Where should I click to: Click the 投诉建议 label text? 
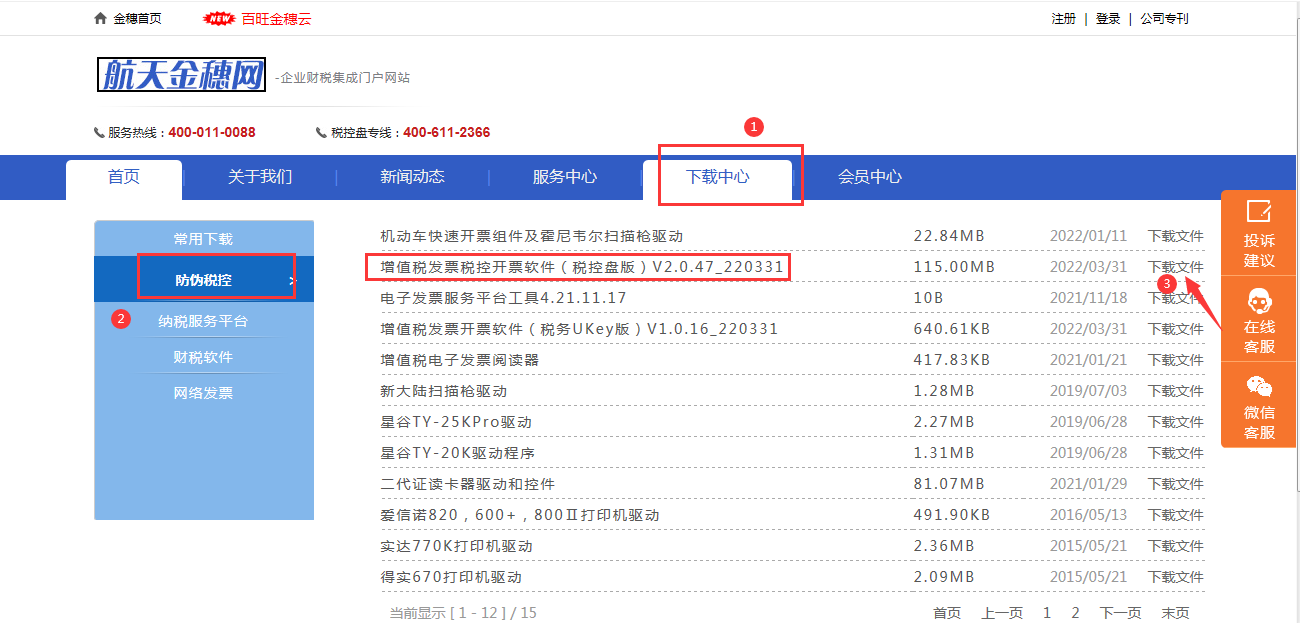click(1259, 250)
